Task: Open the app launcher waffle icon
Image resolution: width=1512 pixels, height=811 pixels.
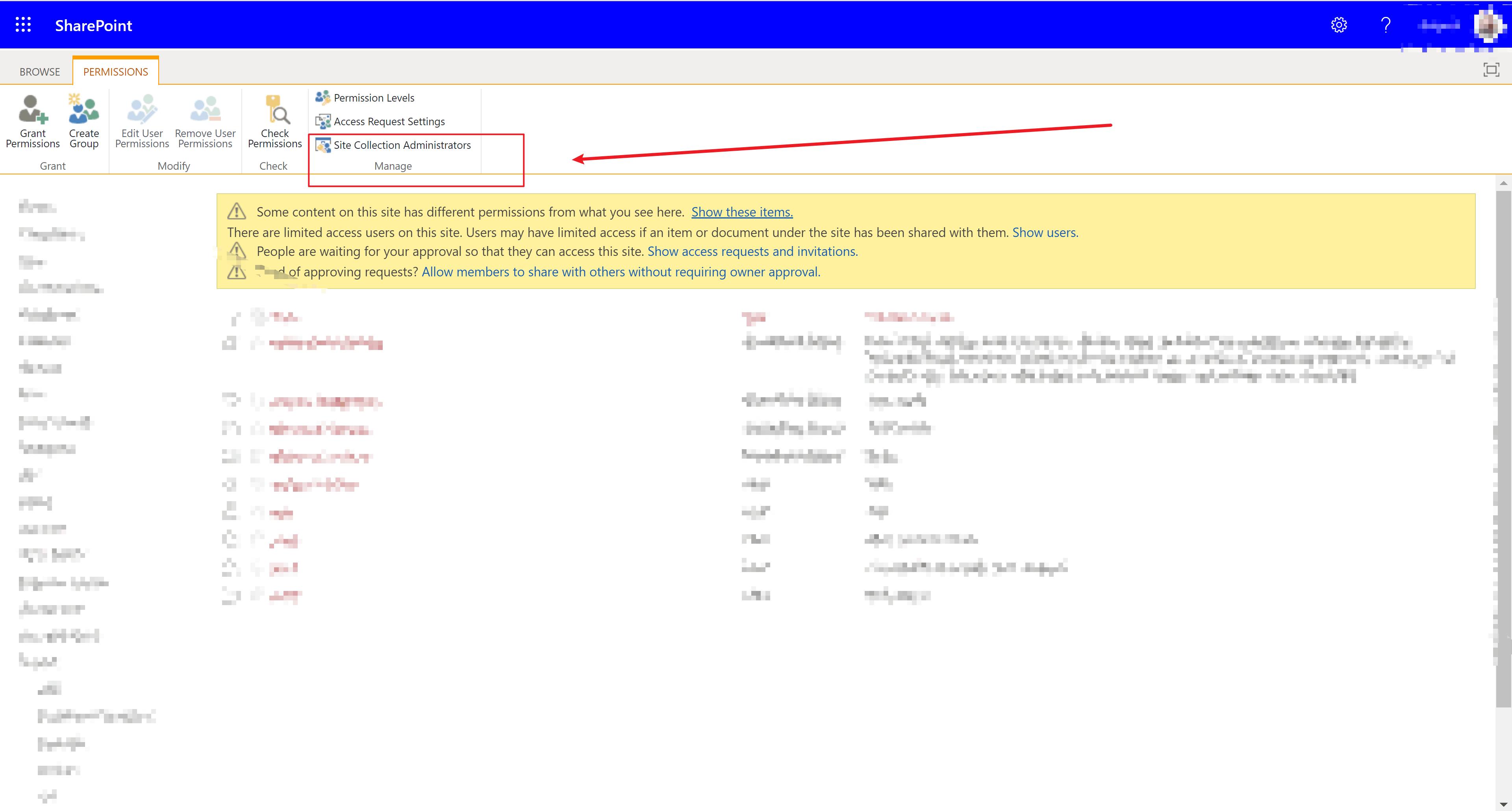Action: (23, 25)
